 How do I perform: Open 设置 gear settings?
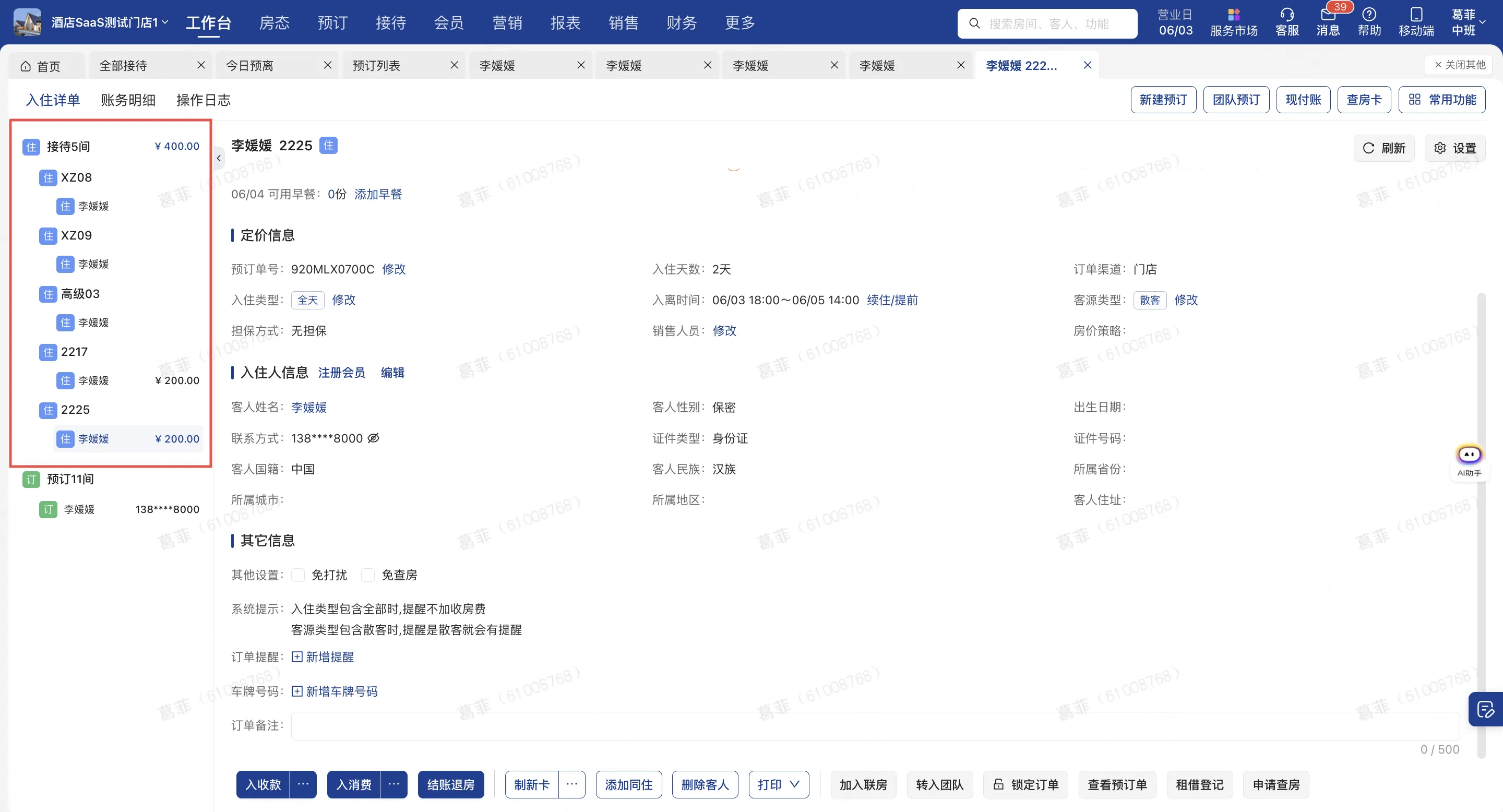(x=1455, y=148)
